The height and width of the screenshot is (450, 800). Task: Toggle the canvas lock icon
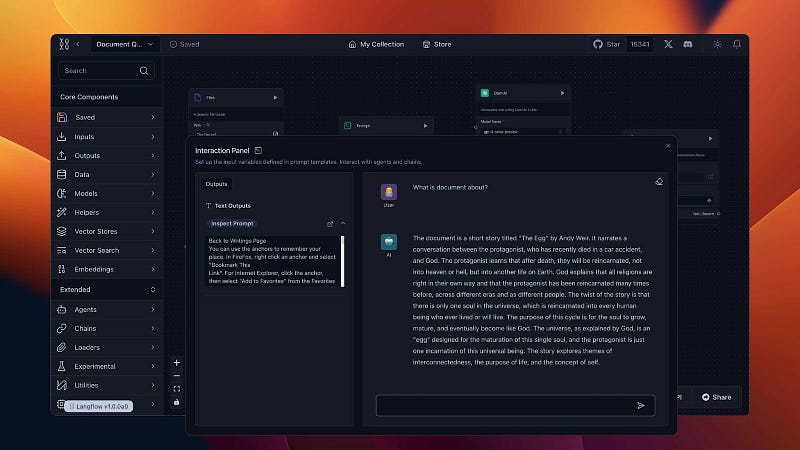coord(177,401)
